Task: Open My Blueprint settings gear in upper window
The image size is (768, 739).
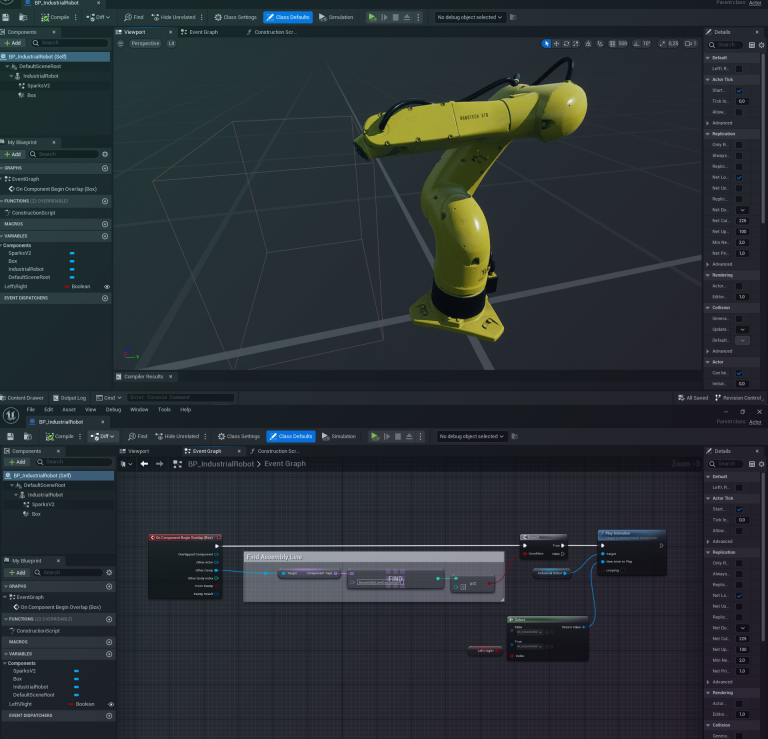Action: click(105, 154)
